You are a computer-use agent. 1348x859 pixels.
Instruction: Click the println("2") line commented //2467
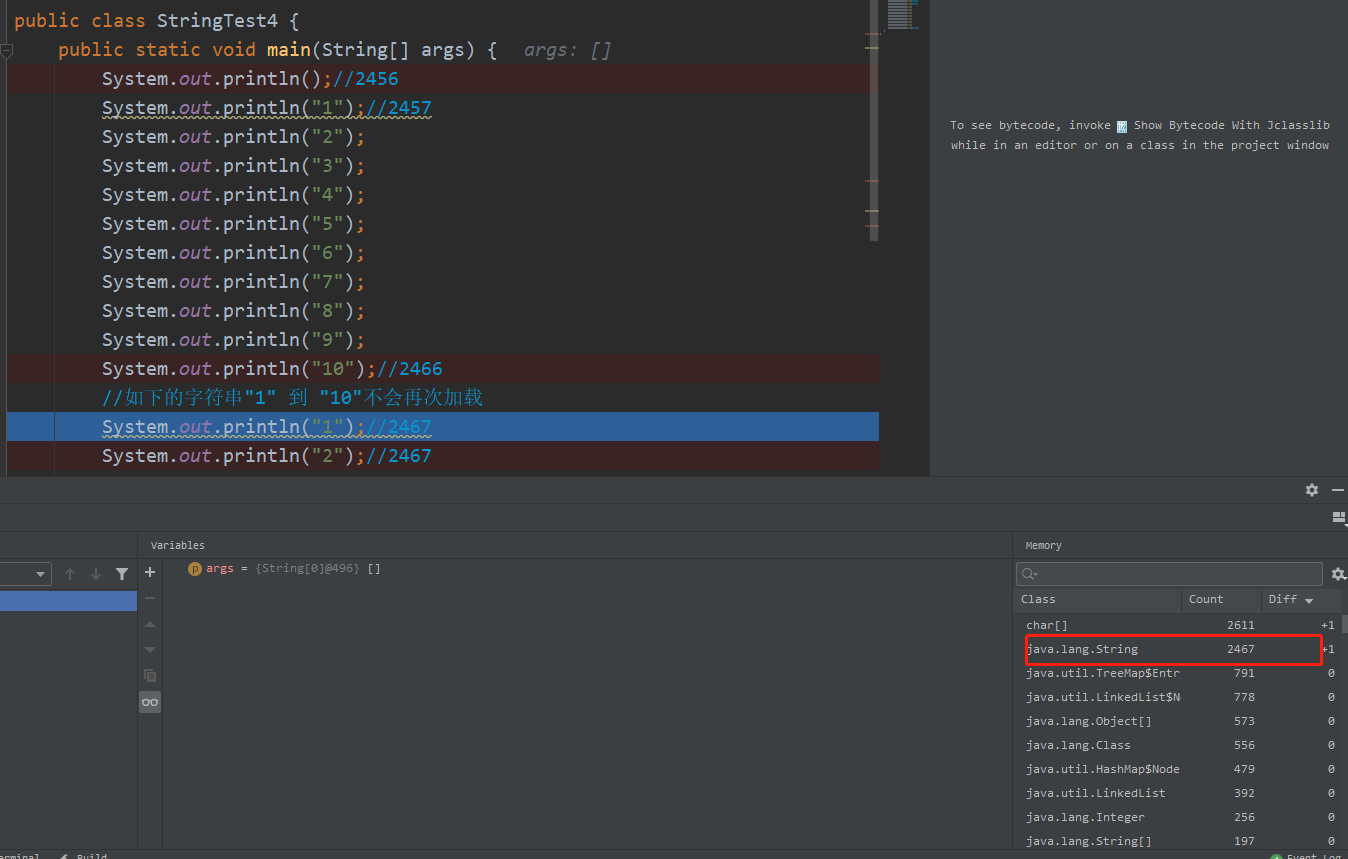[x=267, y=455]
